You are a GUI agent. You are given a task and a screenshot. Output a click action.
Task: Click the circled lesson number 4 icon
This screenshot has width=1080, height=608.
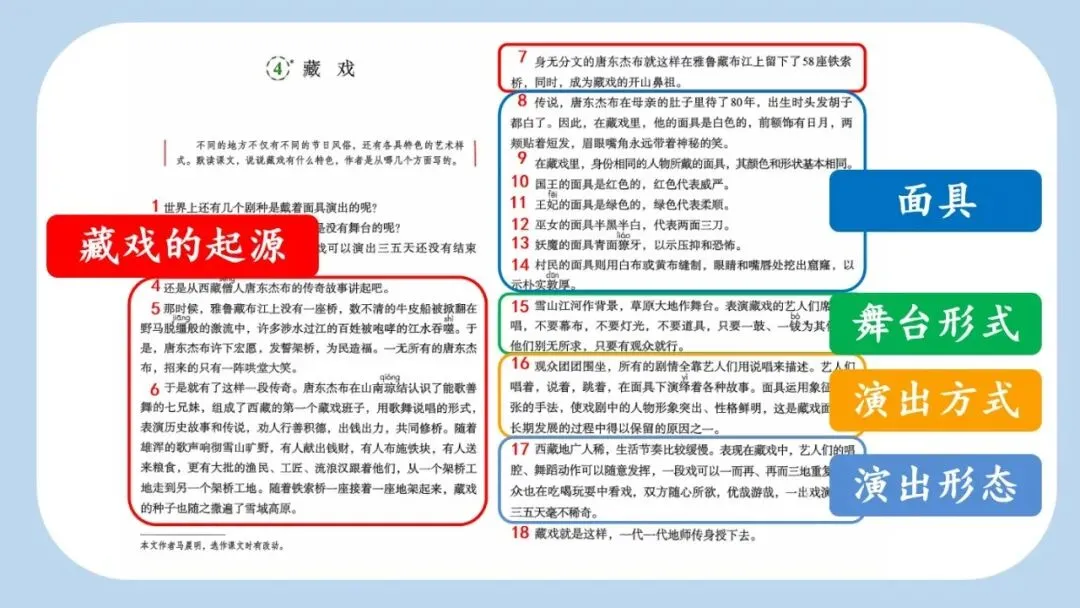(278, 68)
